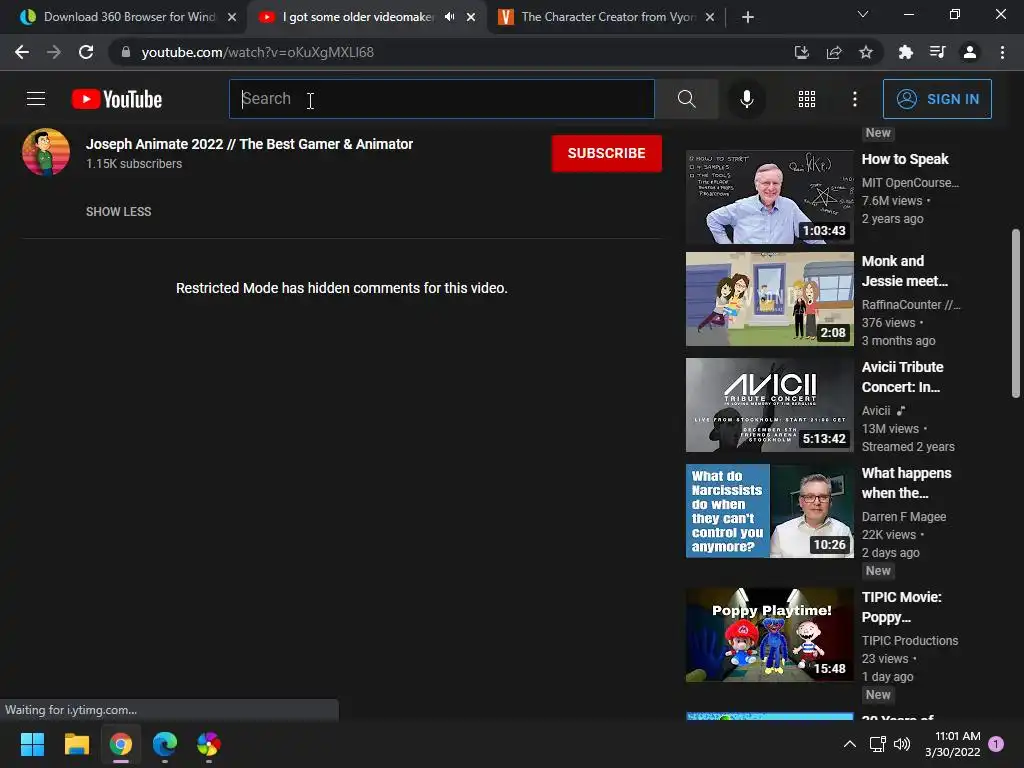Open Chrome extensions puzzle icon
The height and width of the screenshot is (768, 1024).
tap(905, 52)
